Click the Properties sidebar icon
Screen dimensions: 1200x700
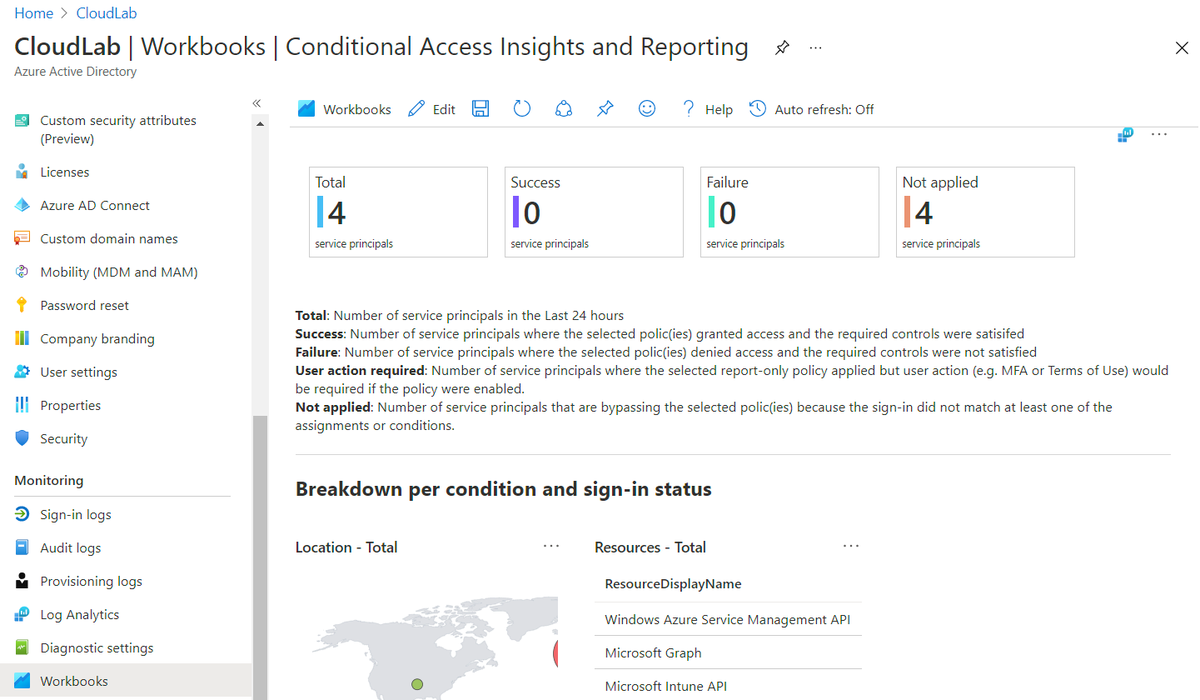[x=22, y=405]
